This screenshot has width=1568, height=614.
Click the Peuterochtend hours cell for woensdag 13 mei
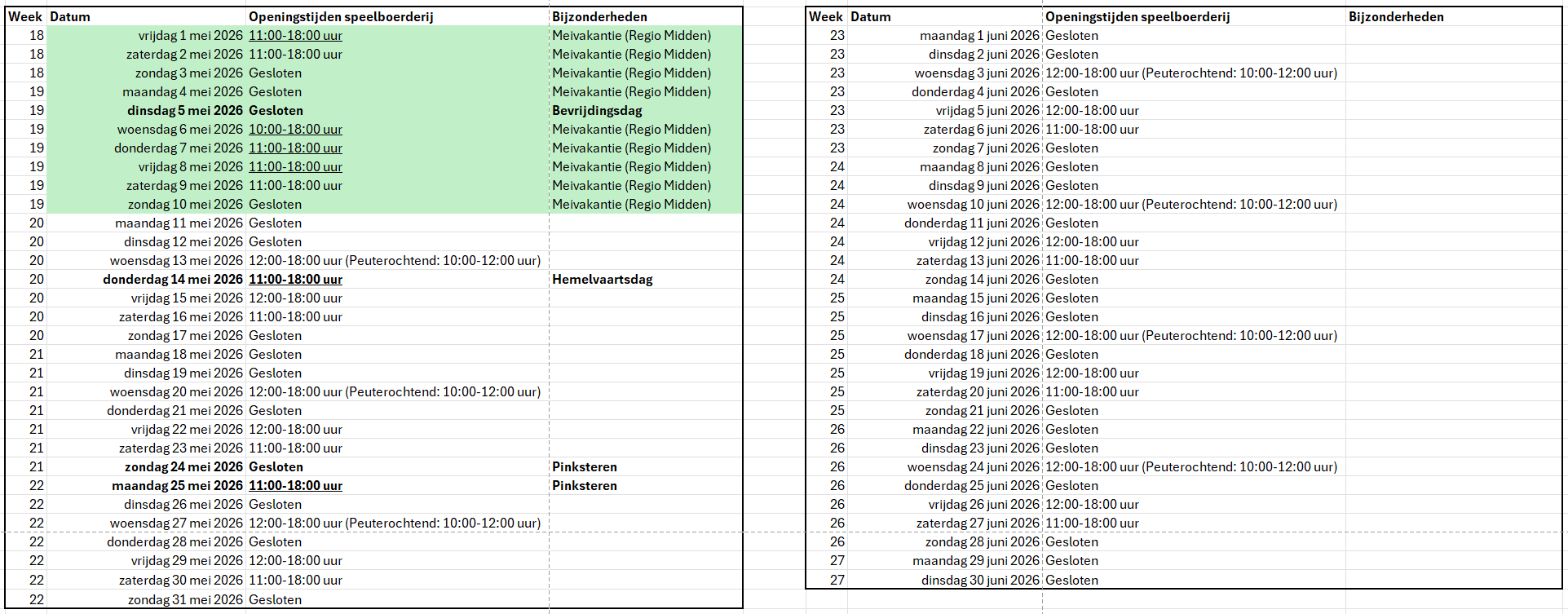[395, 261]
